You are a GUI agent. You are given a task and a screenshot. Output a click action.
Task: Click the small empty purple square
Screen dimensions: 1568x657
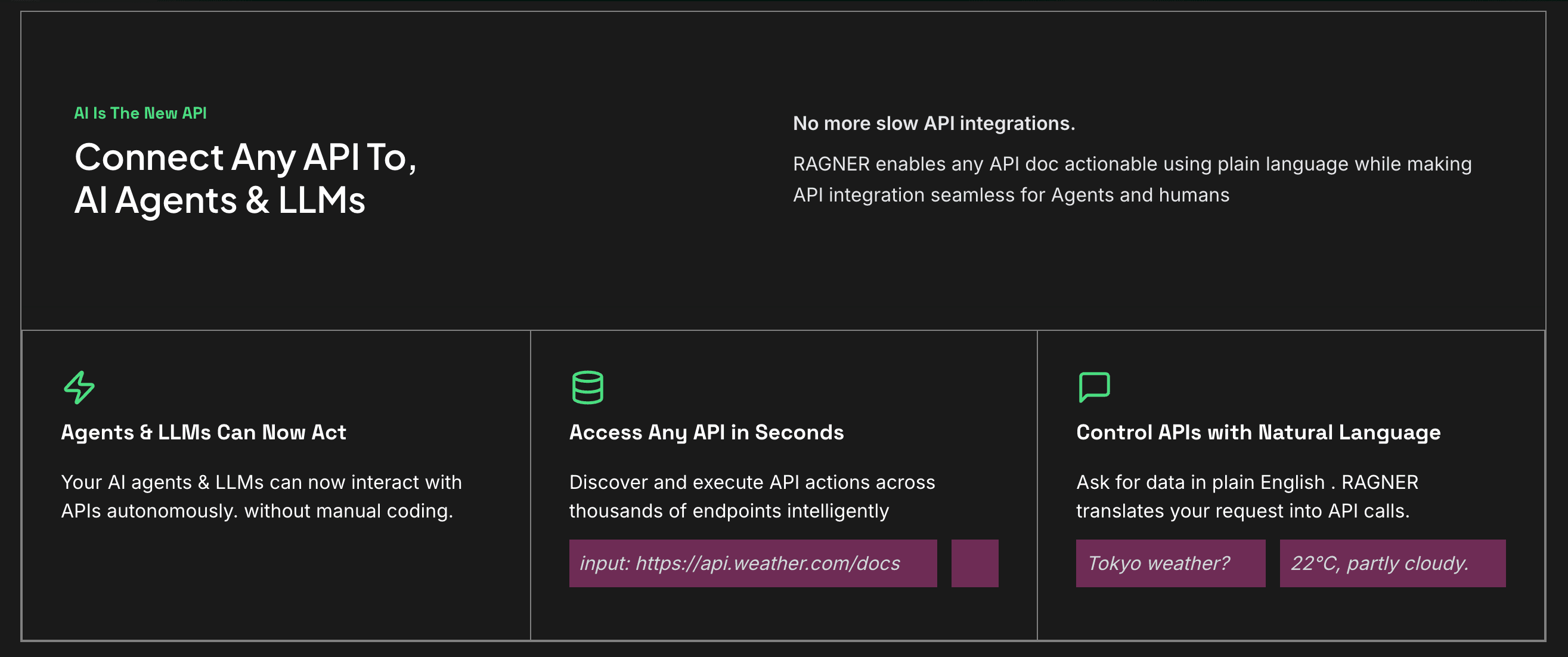point(974,563)
